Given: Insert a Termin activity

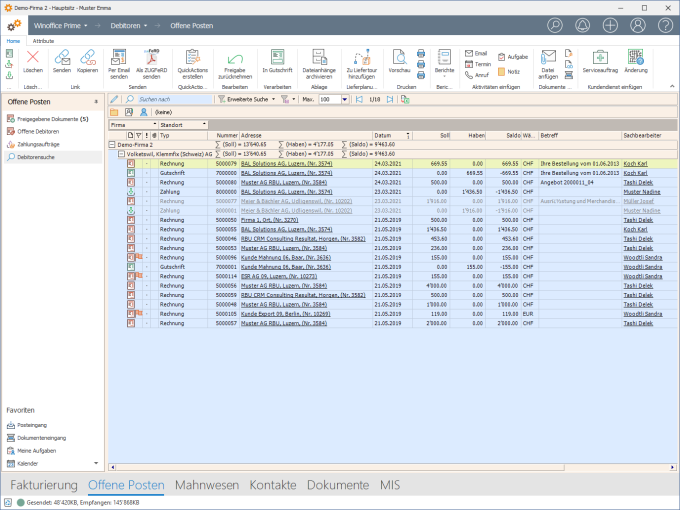Looking at the screenshot, I should tap(477, 64).
